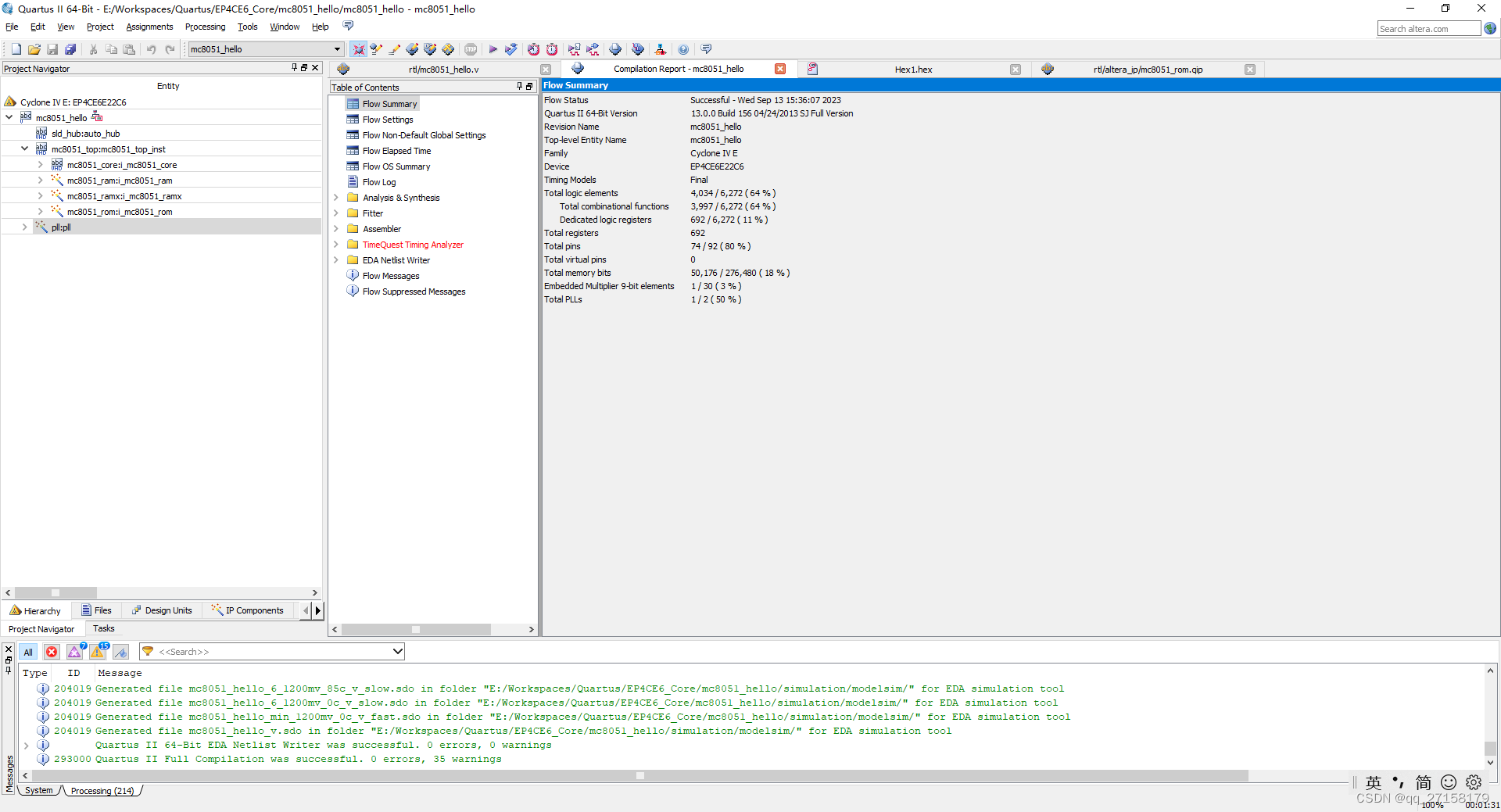
Task: Open the Tools menu
Action: [x=247, y=27]
